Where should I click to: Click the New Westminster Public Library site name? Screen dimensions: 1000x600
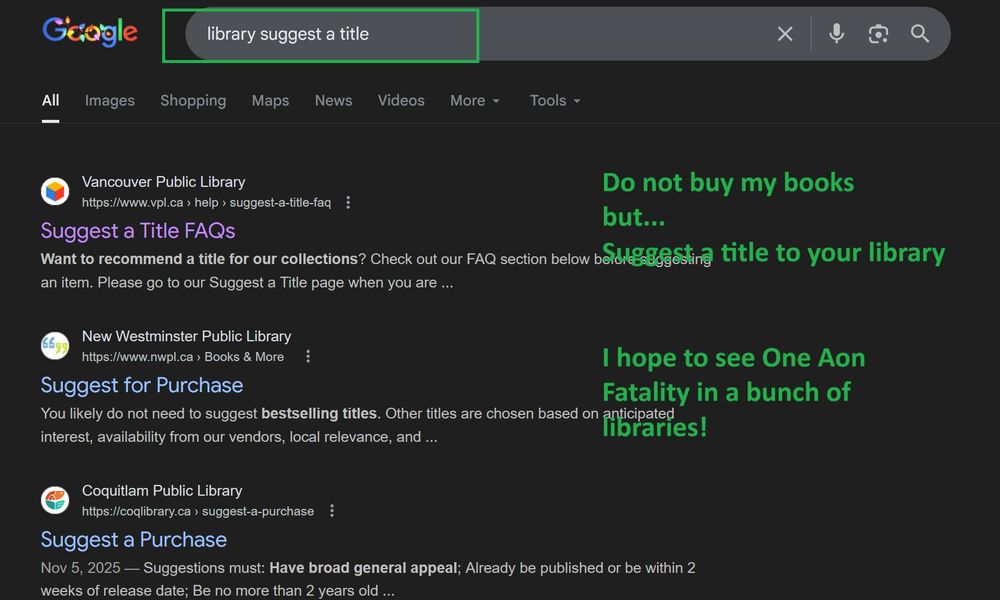pyautogui.click(x=186, y=336)
